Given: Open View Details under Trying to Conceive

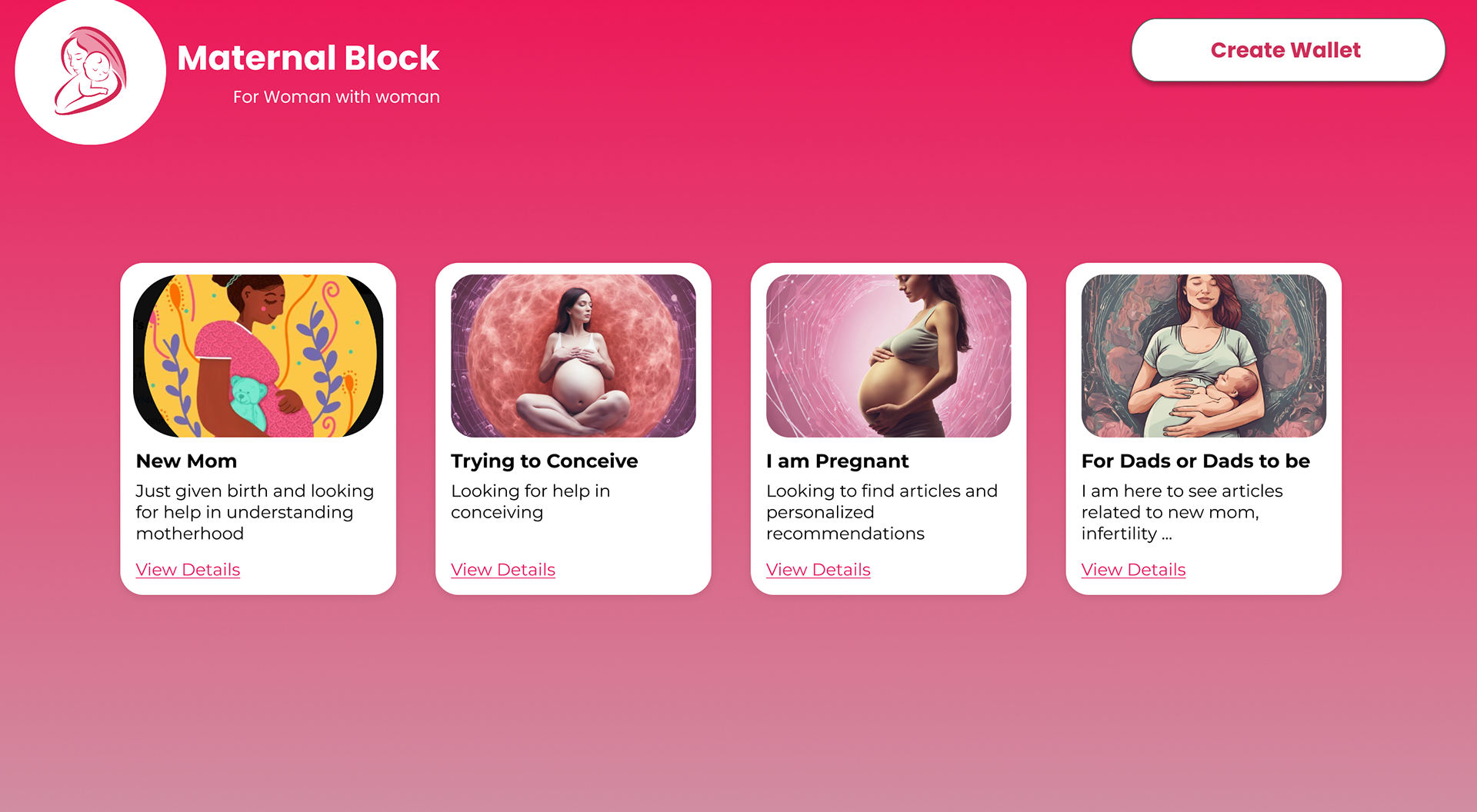Looking at the screenshot, I should (503, 570).
